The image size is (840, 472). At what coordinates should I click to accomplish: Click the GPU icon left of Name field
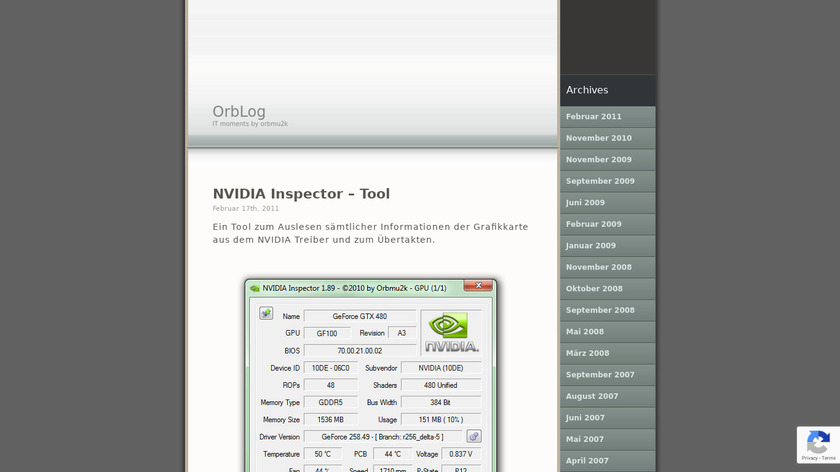pos(266,313)
